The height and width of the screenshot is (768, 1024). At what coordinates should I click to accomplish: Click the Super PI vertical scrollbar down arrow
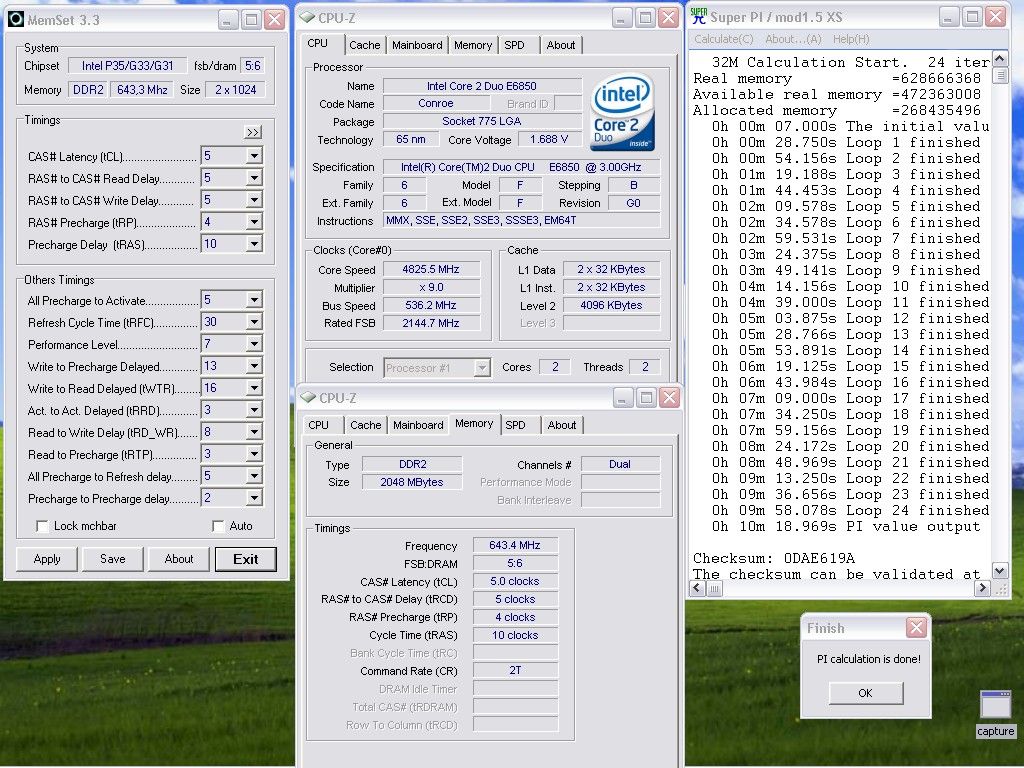(x=1000, y=571)
